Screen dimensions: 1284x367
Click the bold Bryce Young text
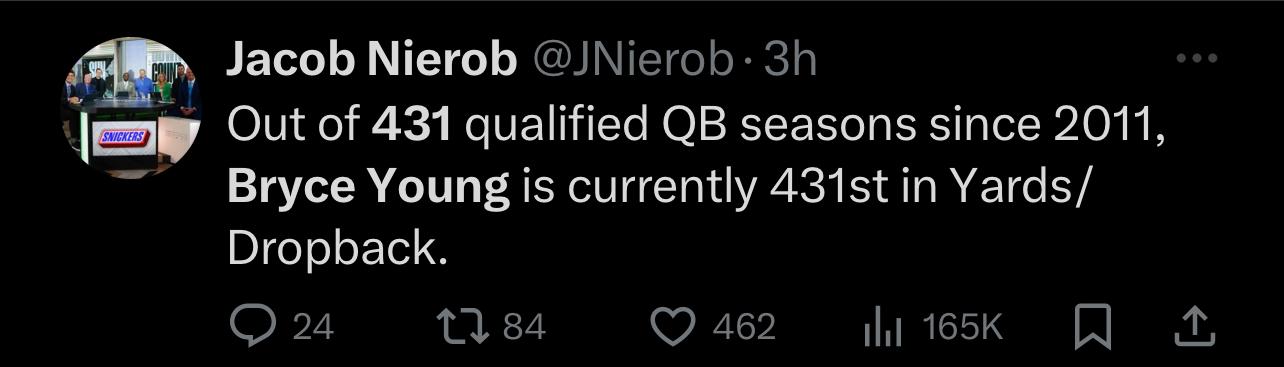369,189
